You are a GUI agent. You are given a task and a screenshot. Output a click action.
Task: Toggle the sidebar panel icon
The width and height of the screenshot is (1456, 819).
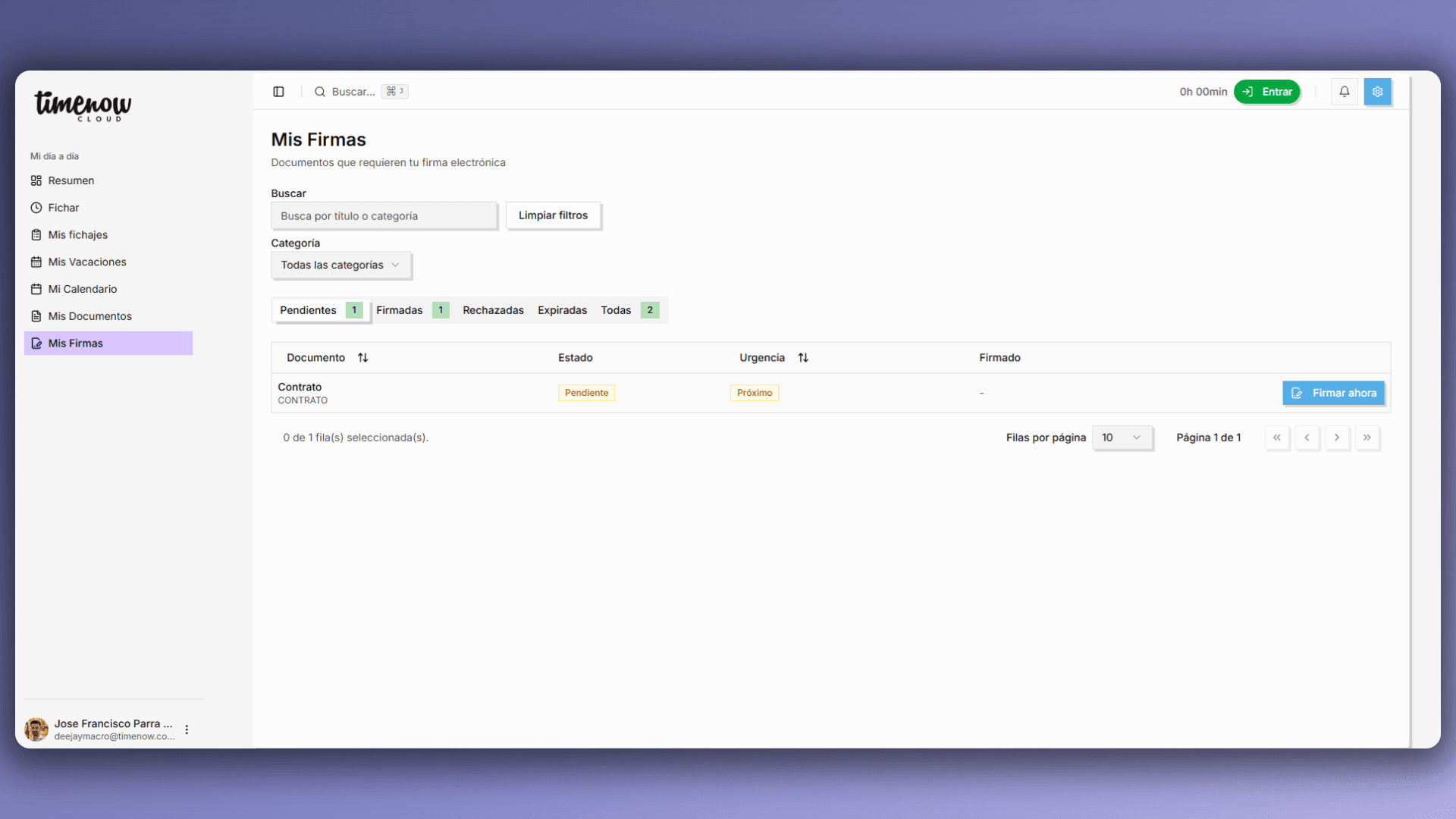(x=278, y=92)
